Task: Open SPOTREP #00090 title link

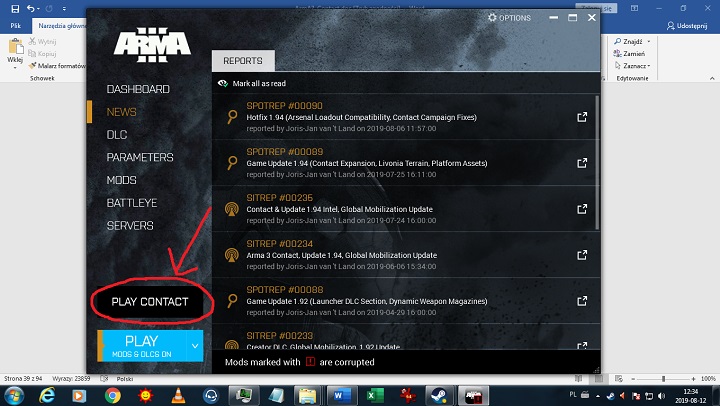Action: [x=284, y=106]
